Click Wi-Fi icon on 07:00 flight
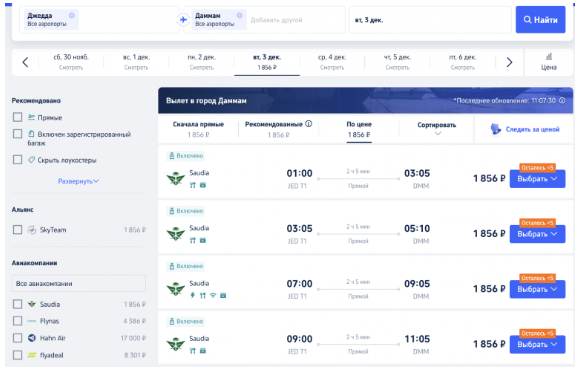 click(213, 295)
